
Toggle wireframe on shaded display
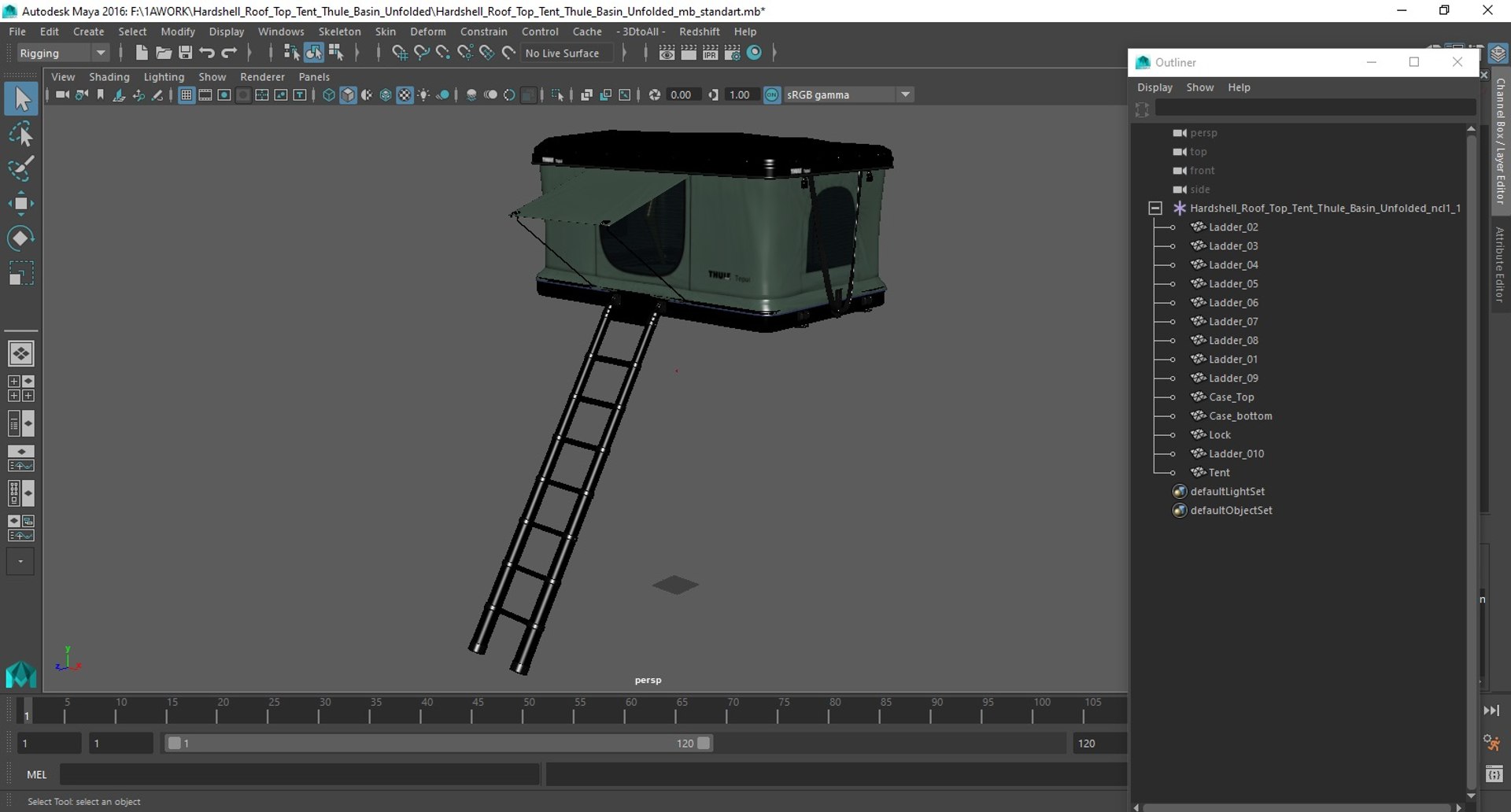pos(386,95)
